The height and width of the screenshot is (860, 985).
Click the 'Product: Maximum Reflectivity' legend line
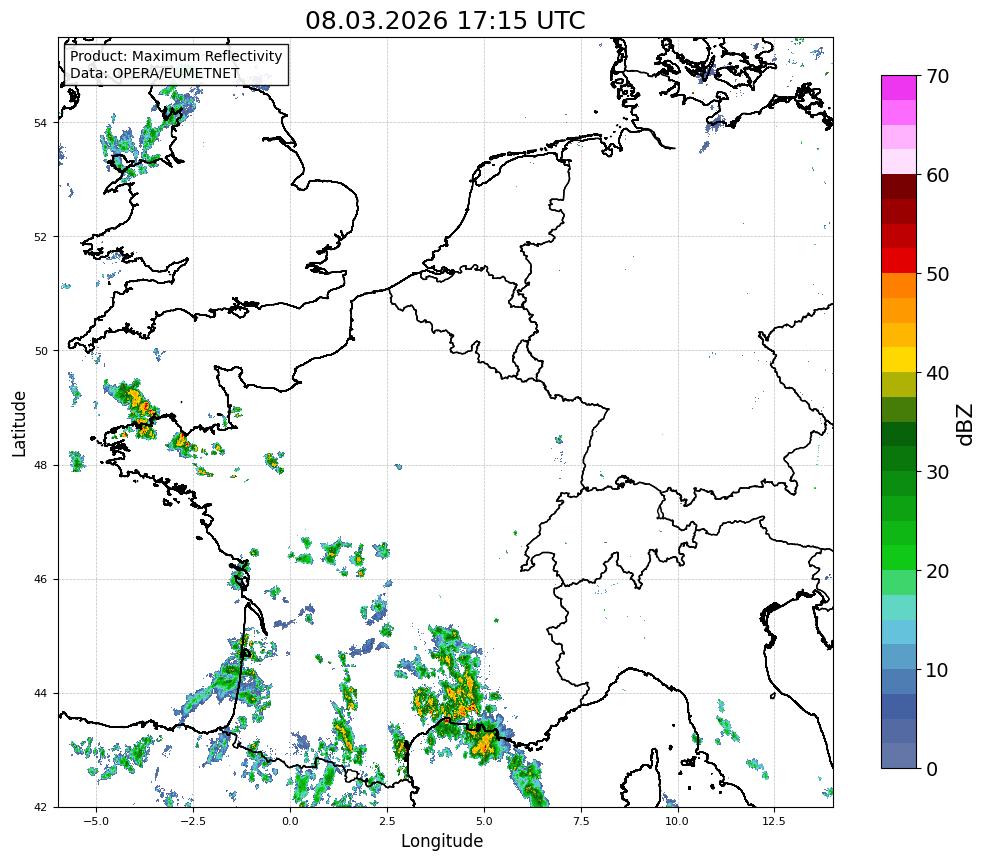(x=176, y=56)
